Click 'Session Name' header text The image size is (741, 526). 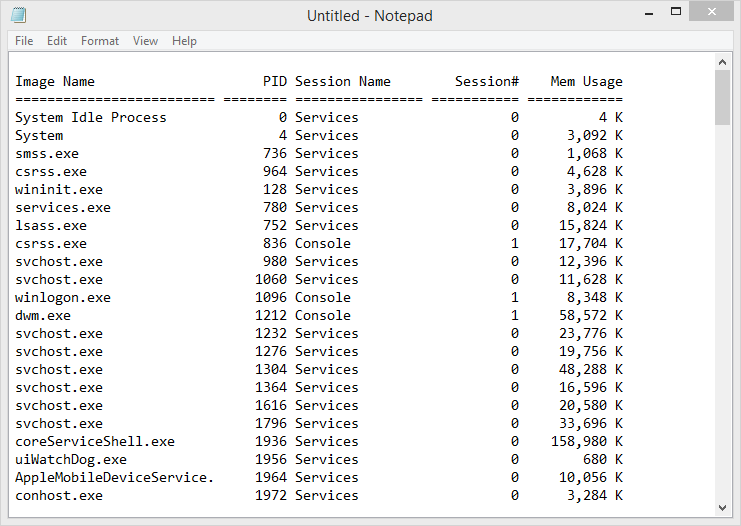point(343,81)
